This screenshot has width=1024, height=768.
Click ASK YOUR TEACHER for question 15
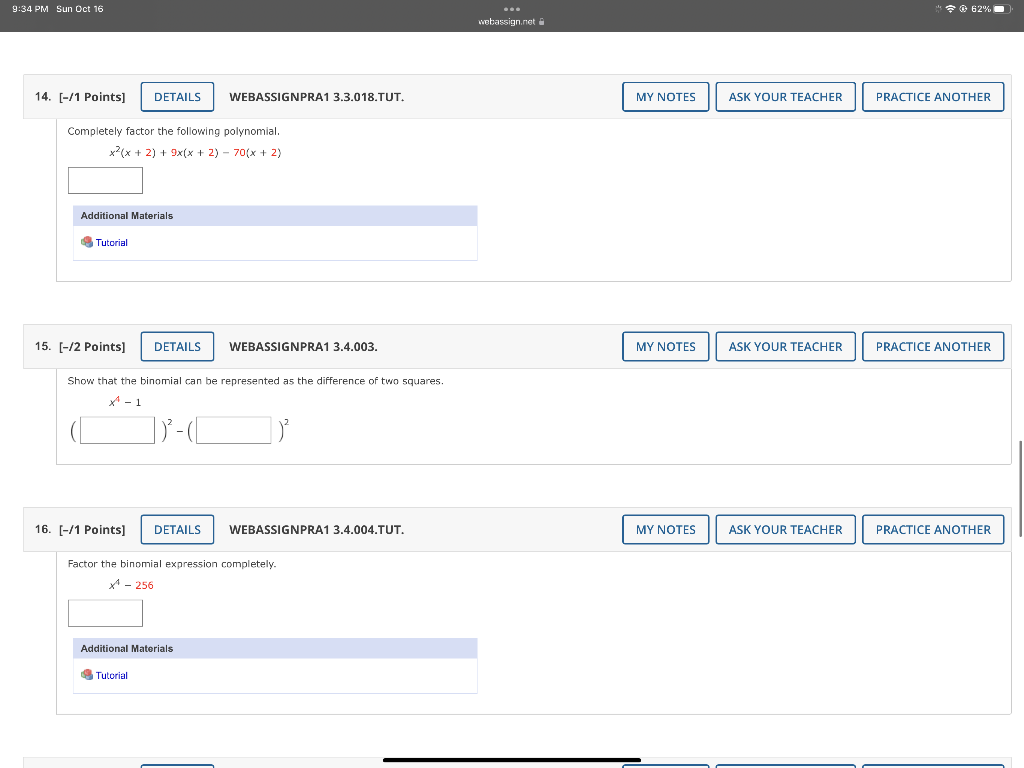point(785,346)
